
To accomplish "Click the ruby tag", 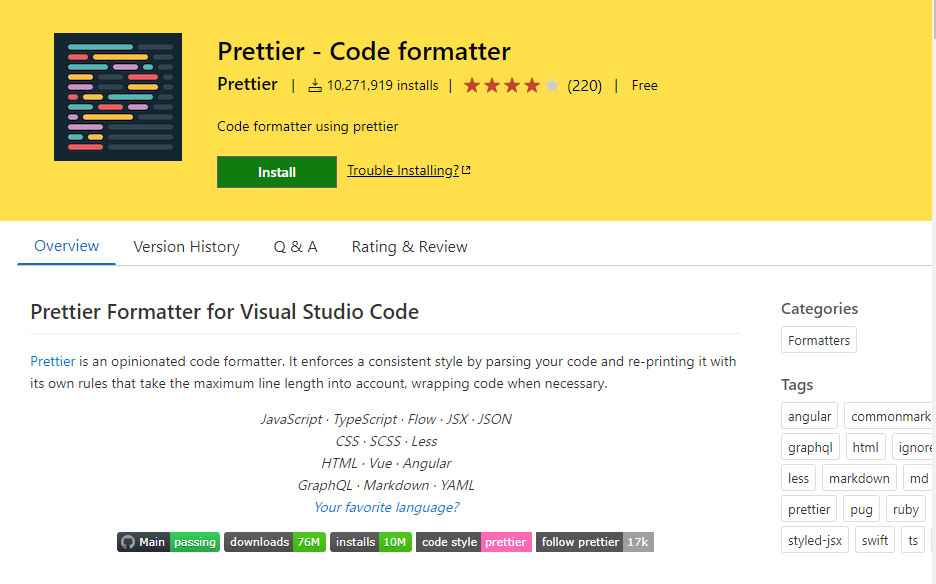I will (x=906, y=509).
